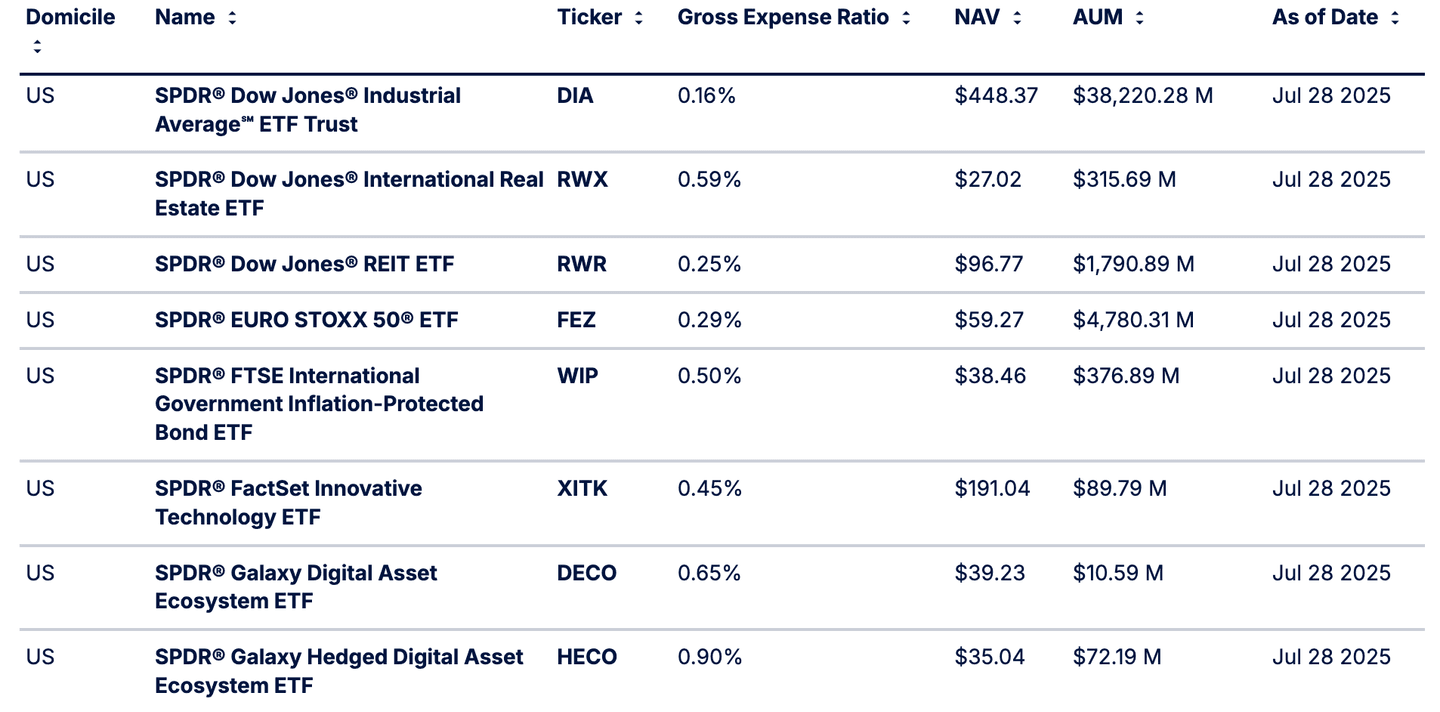Click the HECO ticker symbol
This screenshot has width=1440, height=712.
coord(587,657)
